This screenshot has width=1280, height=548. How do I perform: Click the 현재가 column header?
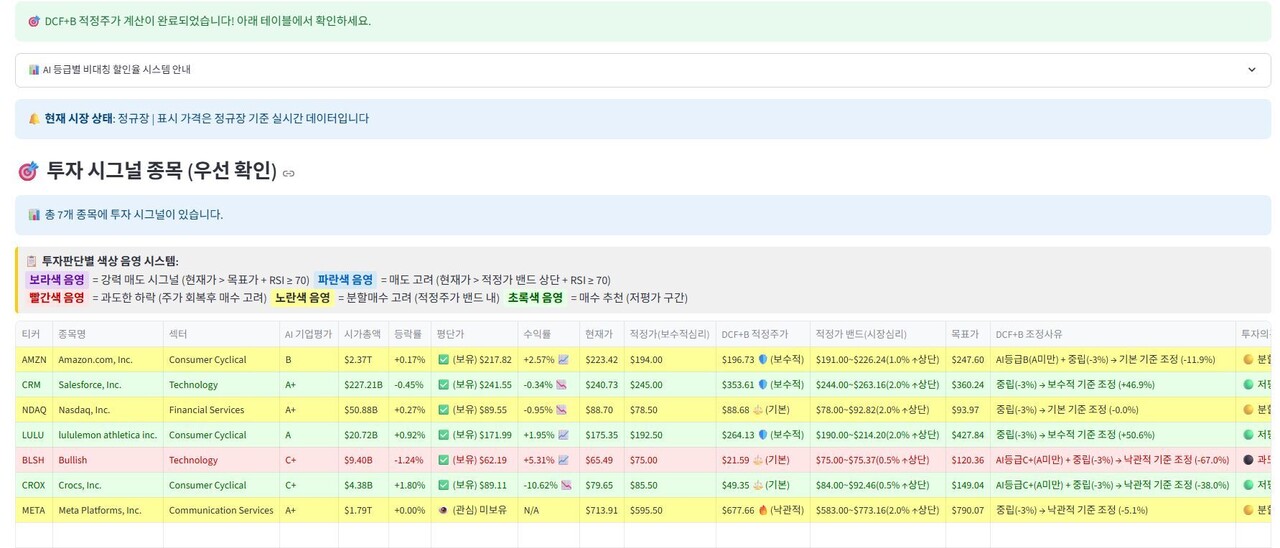point(598,335)
